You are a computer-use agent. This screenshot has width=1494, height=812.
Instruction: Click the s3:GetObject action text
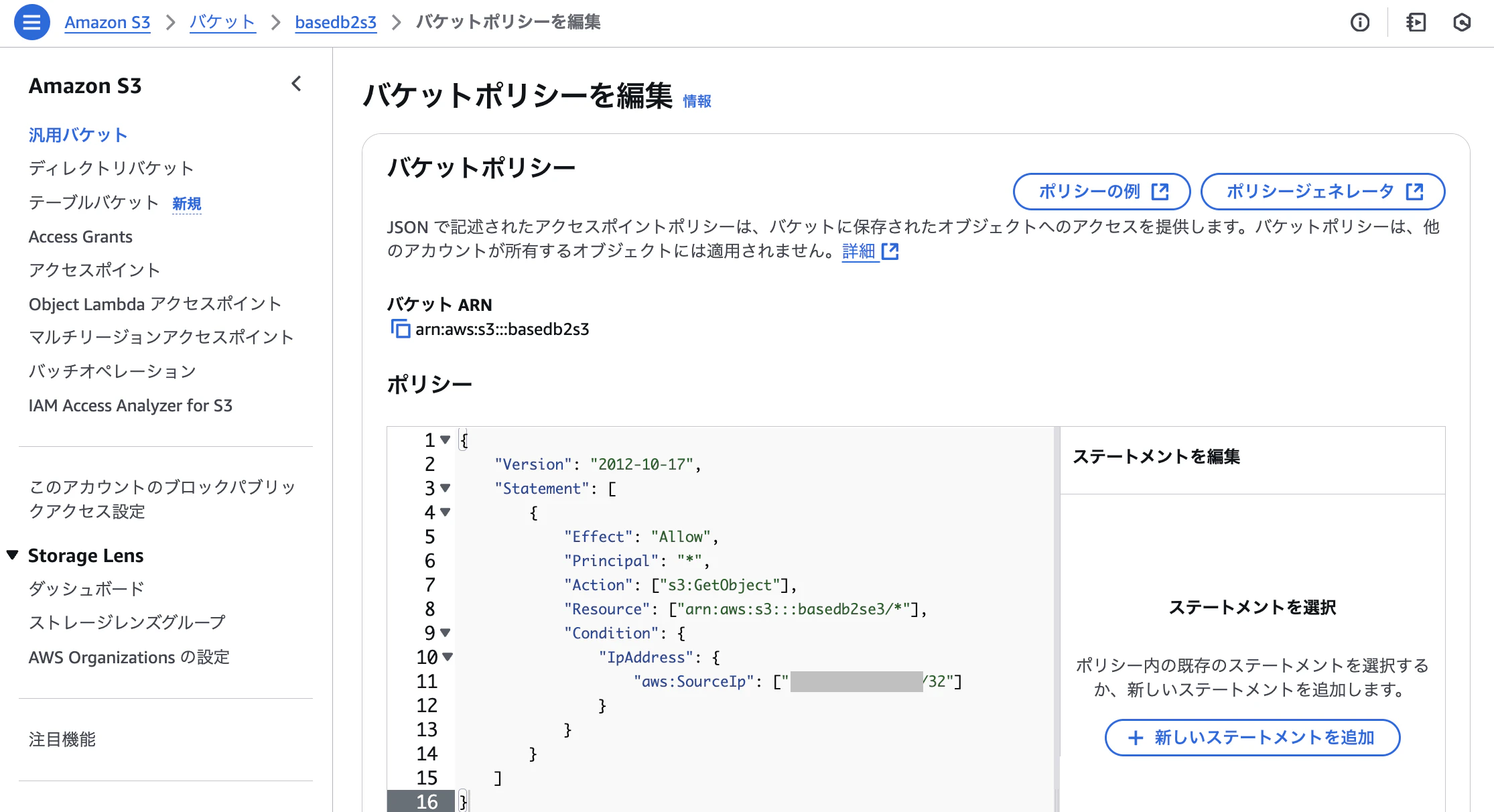pyautogui.click(x=720, y=585)
